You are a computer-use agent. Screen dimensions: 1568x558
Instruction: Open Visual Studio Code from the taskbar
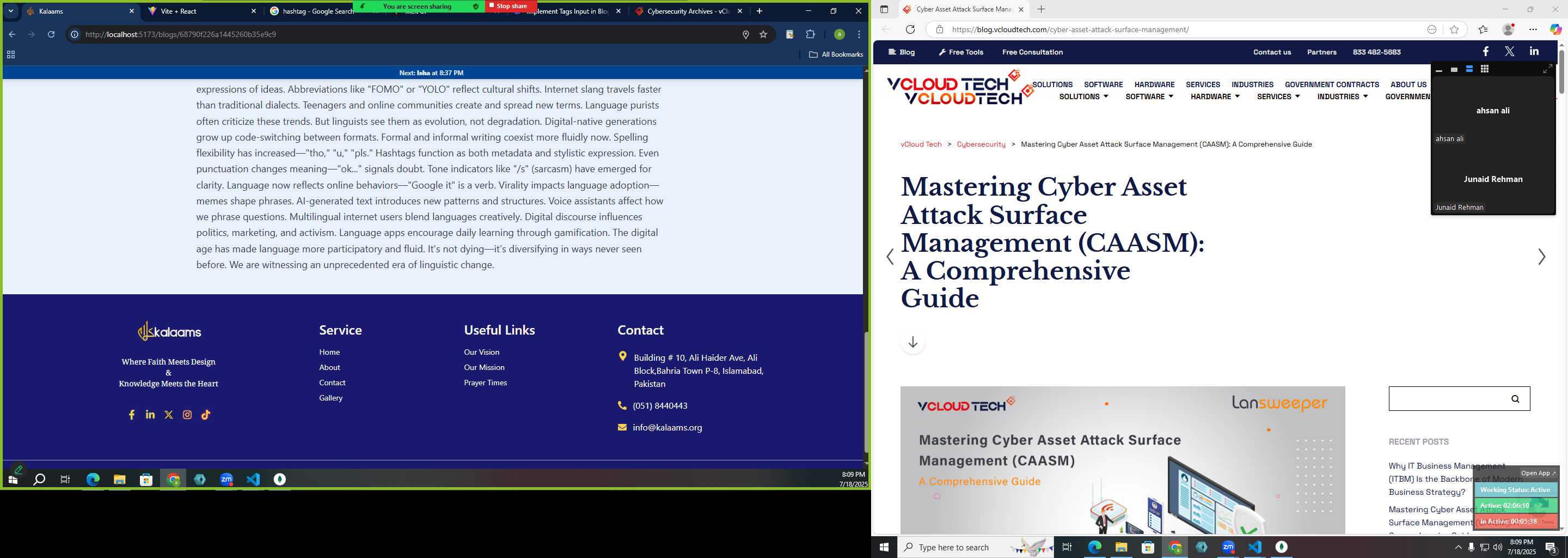click(x=1255, y=547)
